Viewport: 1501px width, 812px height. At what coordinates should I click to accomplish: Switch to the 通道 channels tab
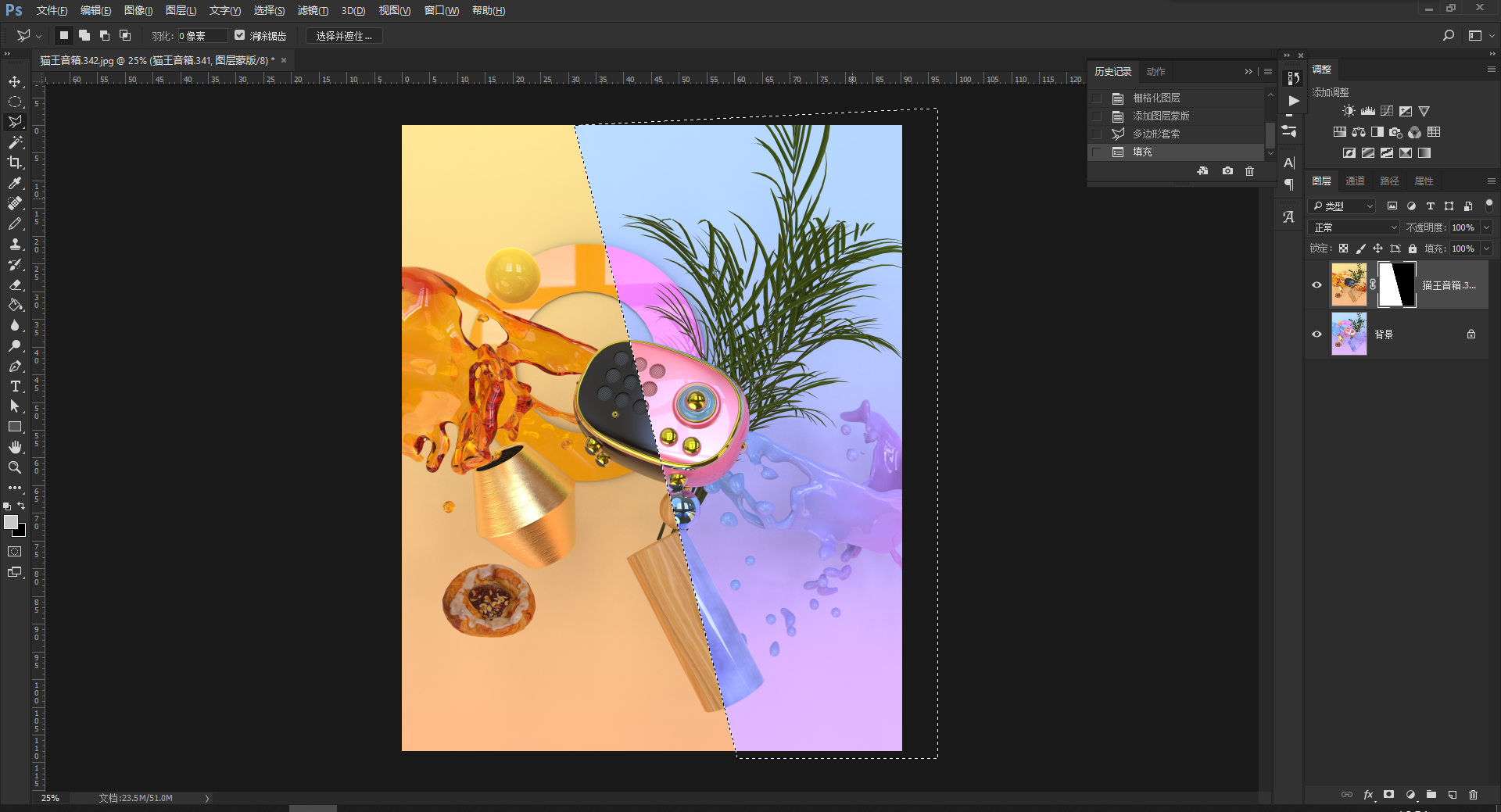[1356, 181]
